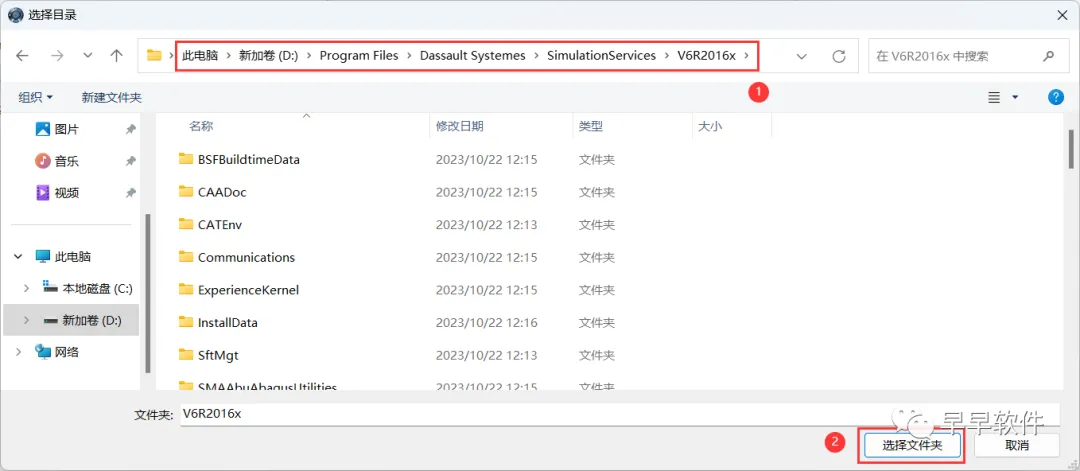This screenshot has width=1080, height=471.
Task: Open 图片 in the quick access sidebar
Action: pos(67,129)
